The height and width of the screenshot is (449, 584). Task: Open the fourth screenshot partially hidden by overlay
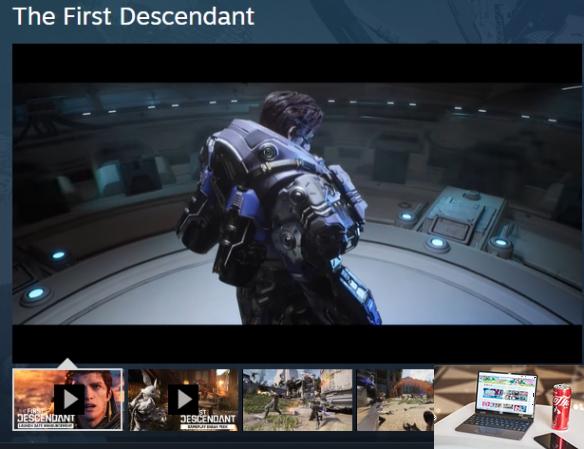tap(395, 399)
